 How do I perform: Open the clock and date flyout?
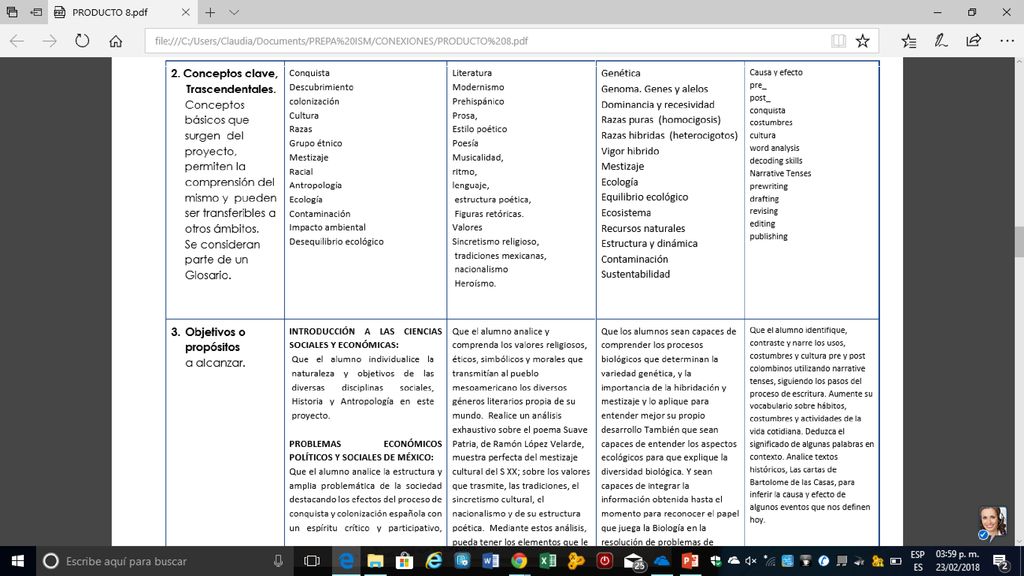click(x=958, y=561)
